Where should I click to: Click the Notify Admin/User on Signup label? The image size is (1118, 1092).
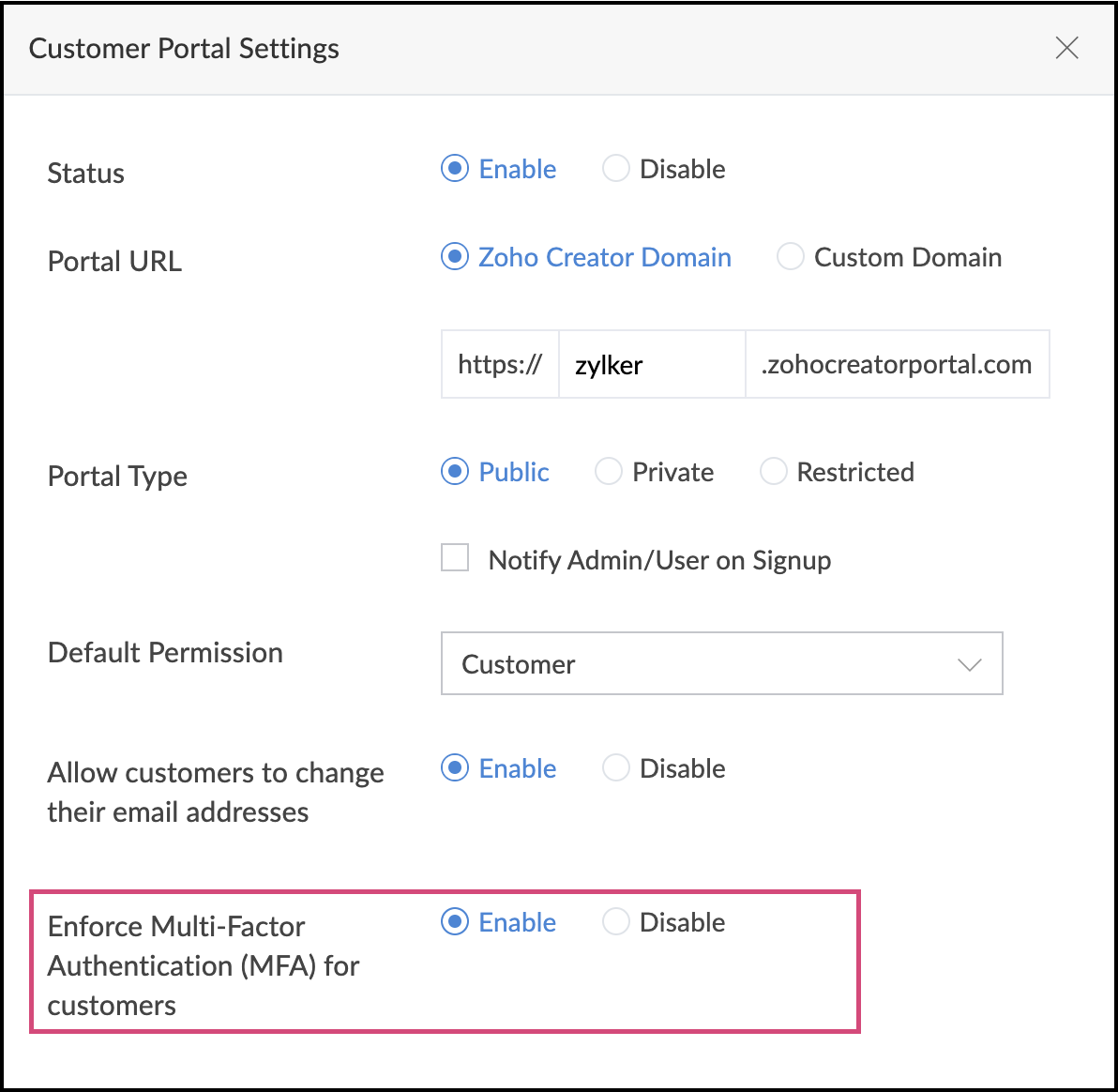pyautogui.click(x=659, y=560)
